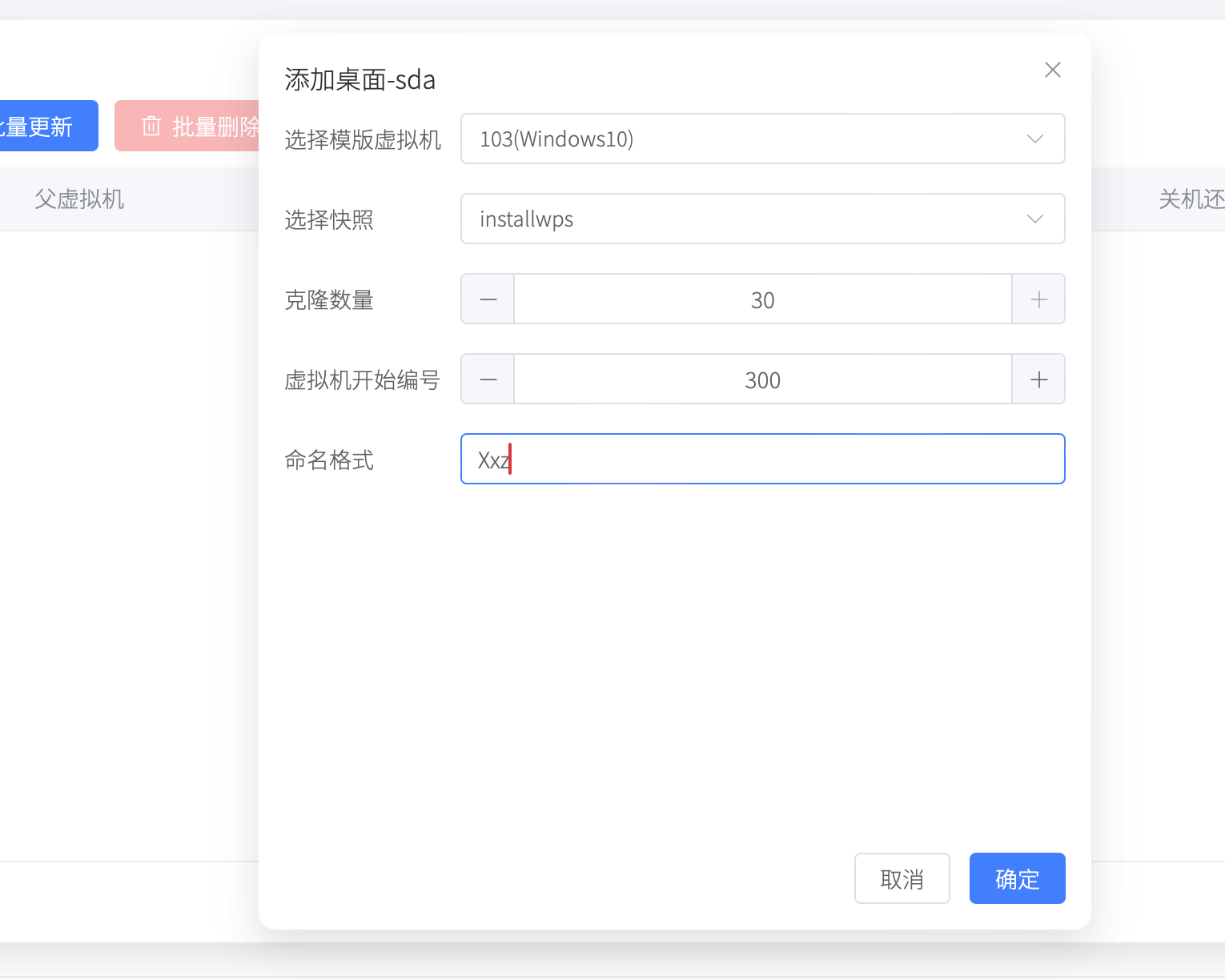Click the minus icon to decrease 克隆数量

(487, 299)
